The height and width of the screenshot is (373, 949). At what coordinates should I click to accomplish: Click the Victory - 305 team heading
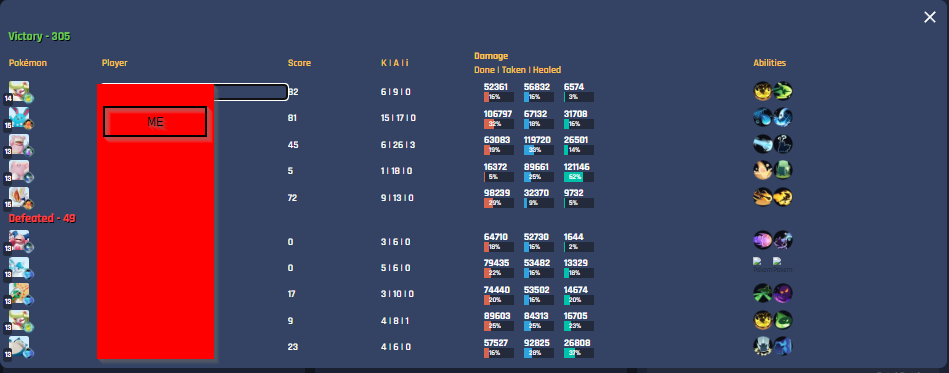coord(39,36)
